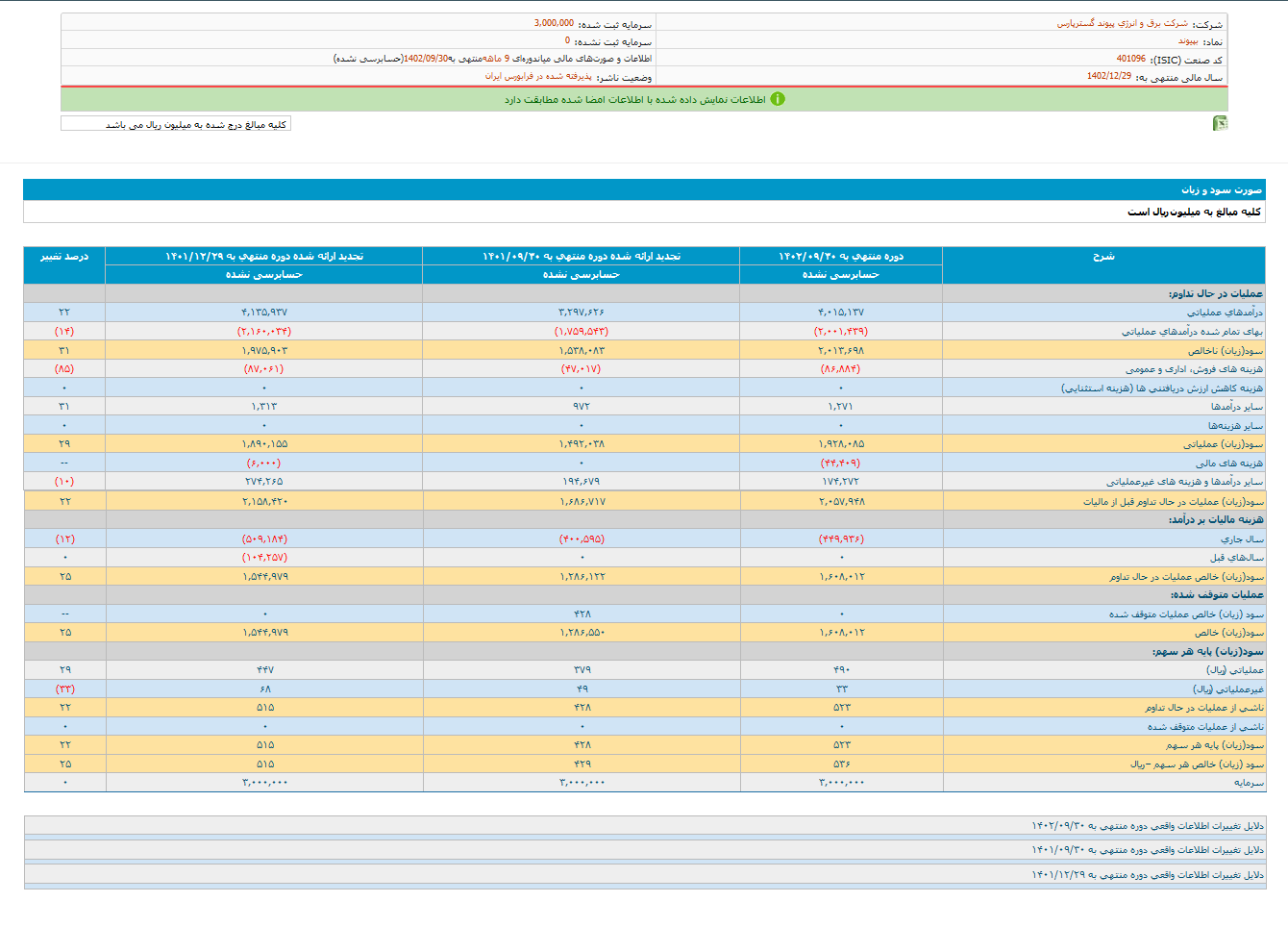Click the Excel export icon
The width and height of the screenshot is (1288, 952).
pyautogui.click(x=1220, y=123)
